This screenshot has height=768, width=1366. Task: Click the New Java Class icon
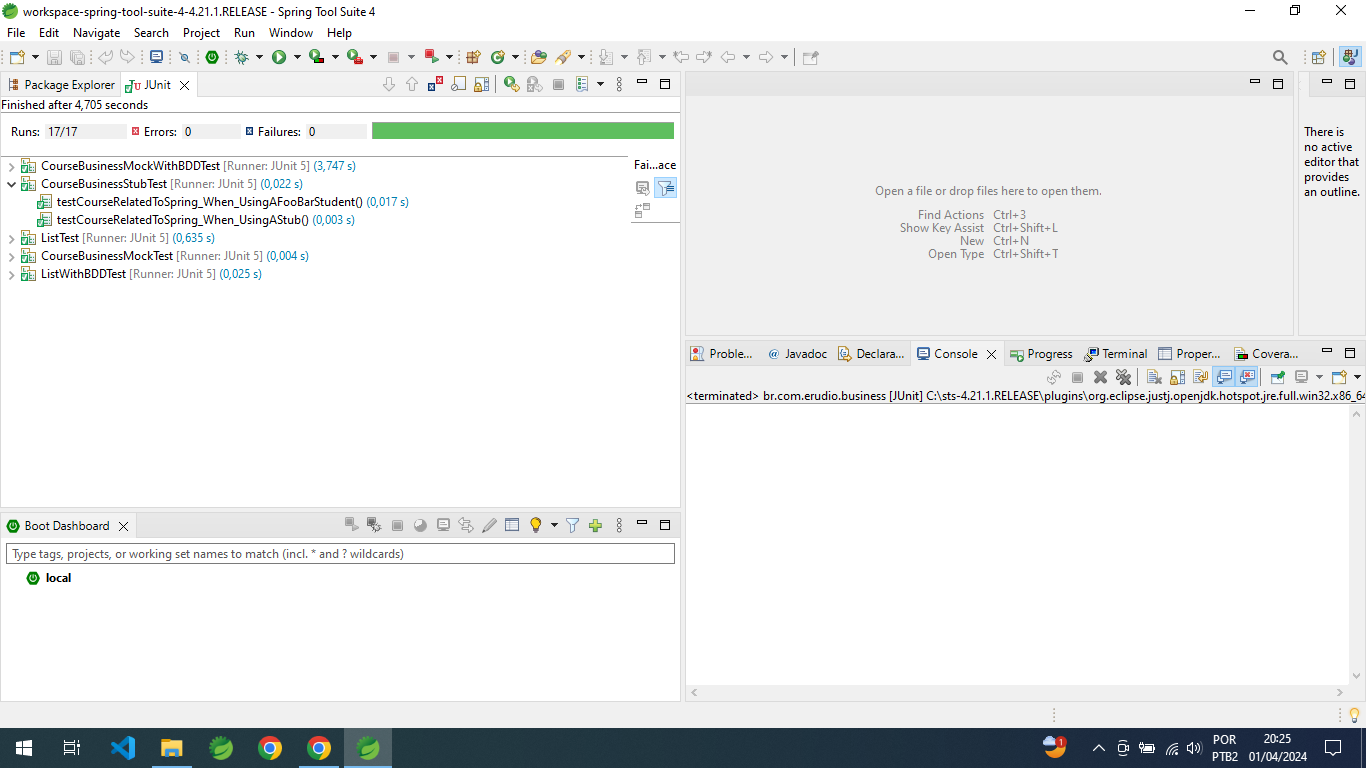[x=497, y=57]
